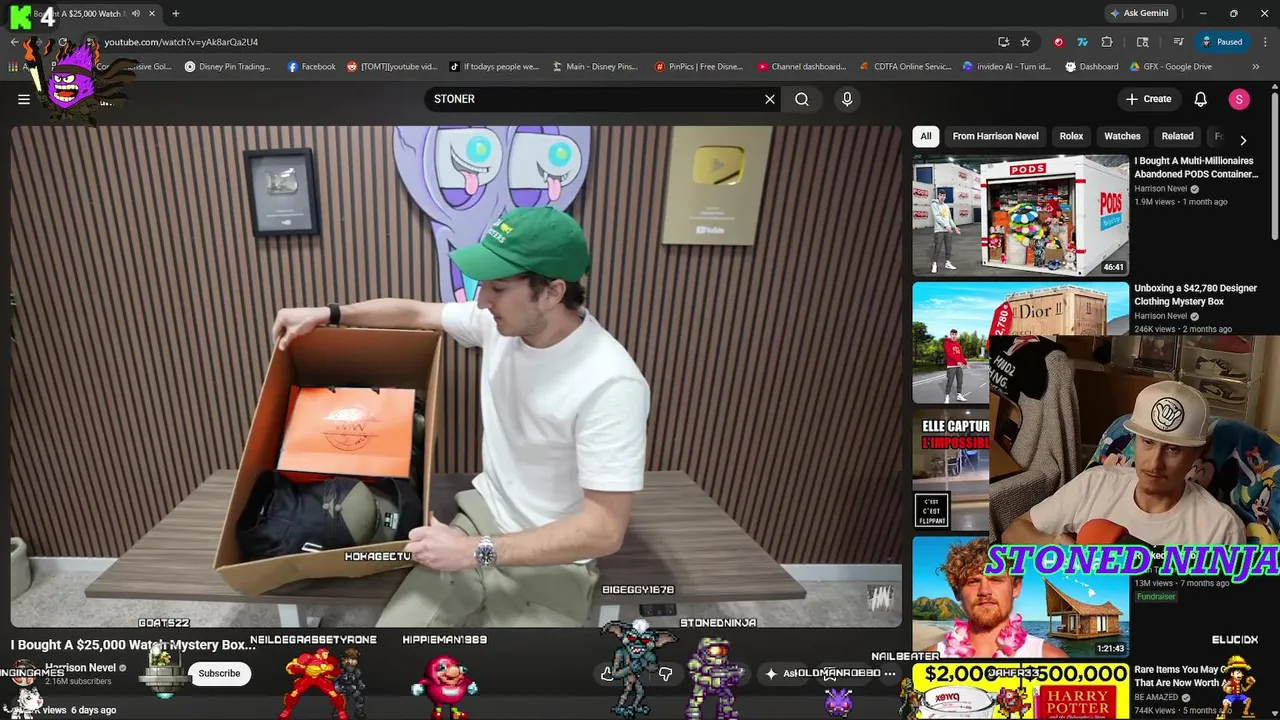Open the "If todays people we..." bookmark

click(x=494, y=67)
